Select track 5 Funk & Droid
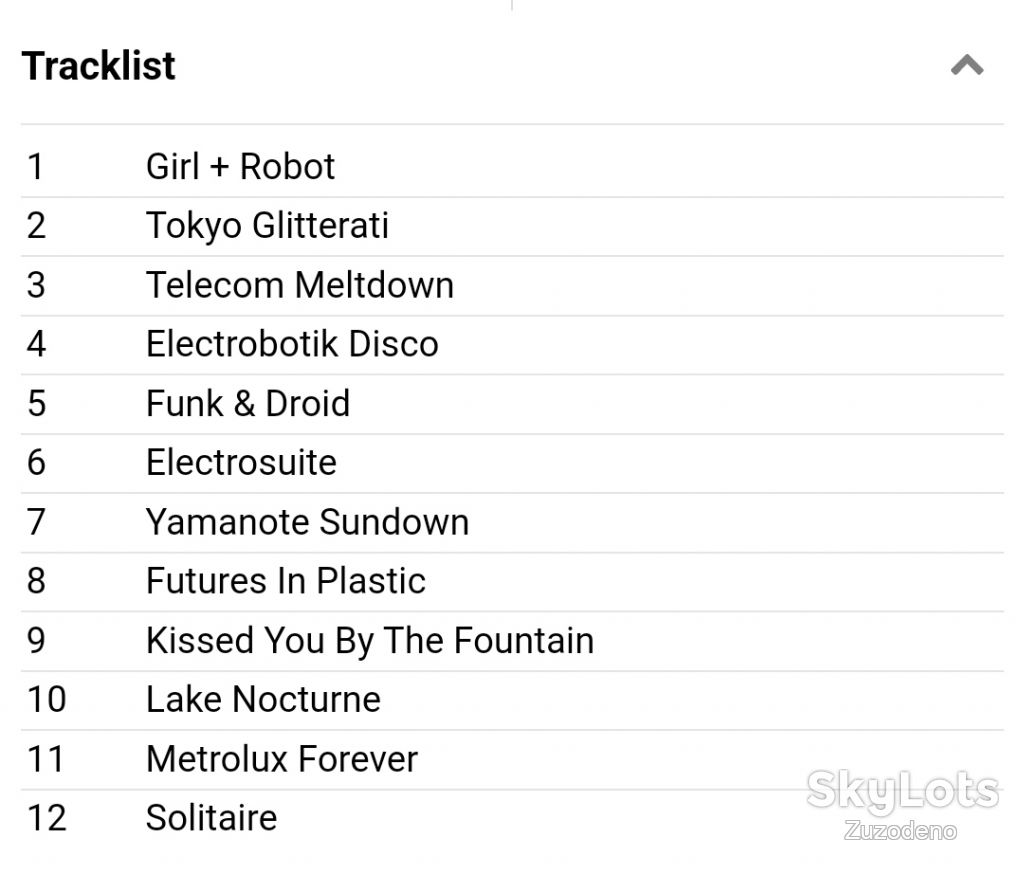The width and height of the screenshot is (1024, 874). [512, 404]
